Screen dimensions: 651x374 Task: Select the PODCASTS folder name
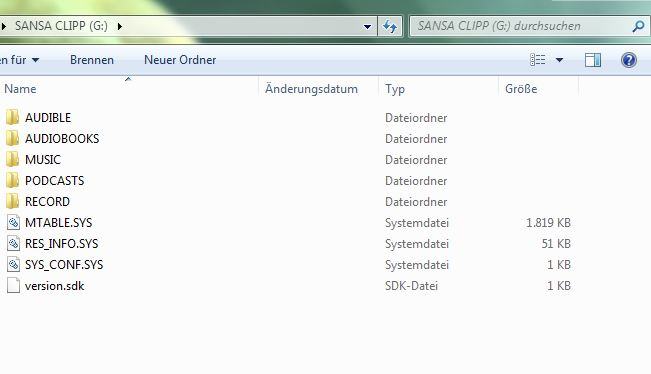tap(54, 181)
